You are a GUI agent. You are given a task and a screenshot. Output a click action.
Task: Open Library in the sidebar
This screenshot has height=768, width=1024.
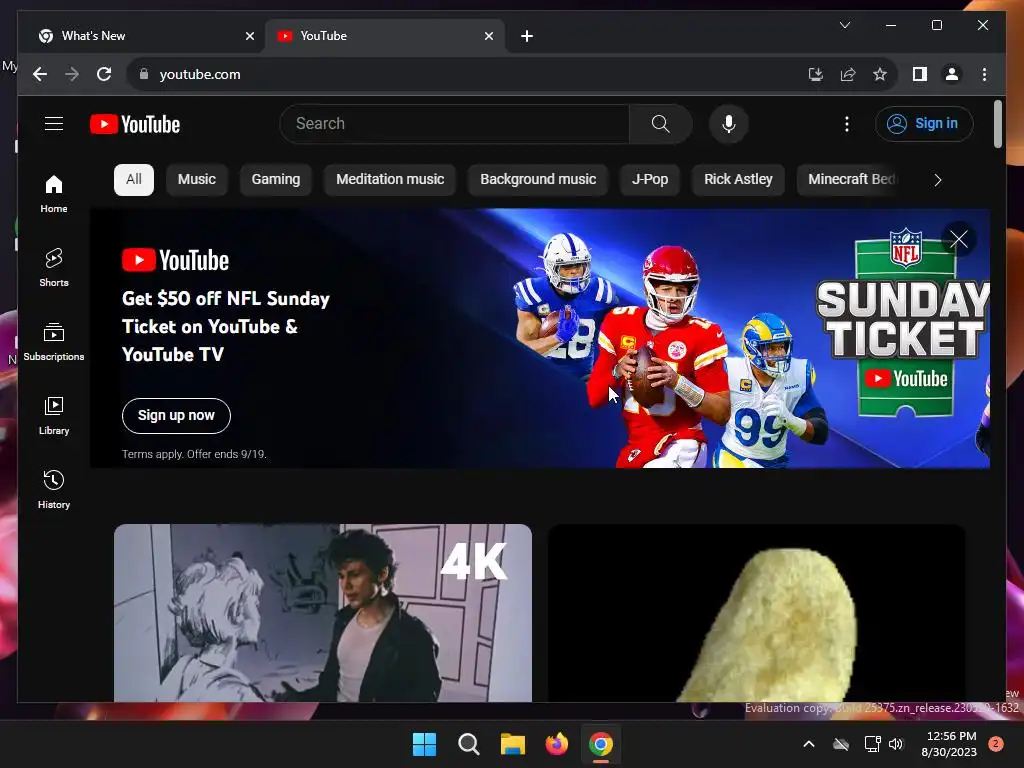point(54,415)
